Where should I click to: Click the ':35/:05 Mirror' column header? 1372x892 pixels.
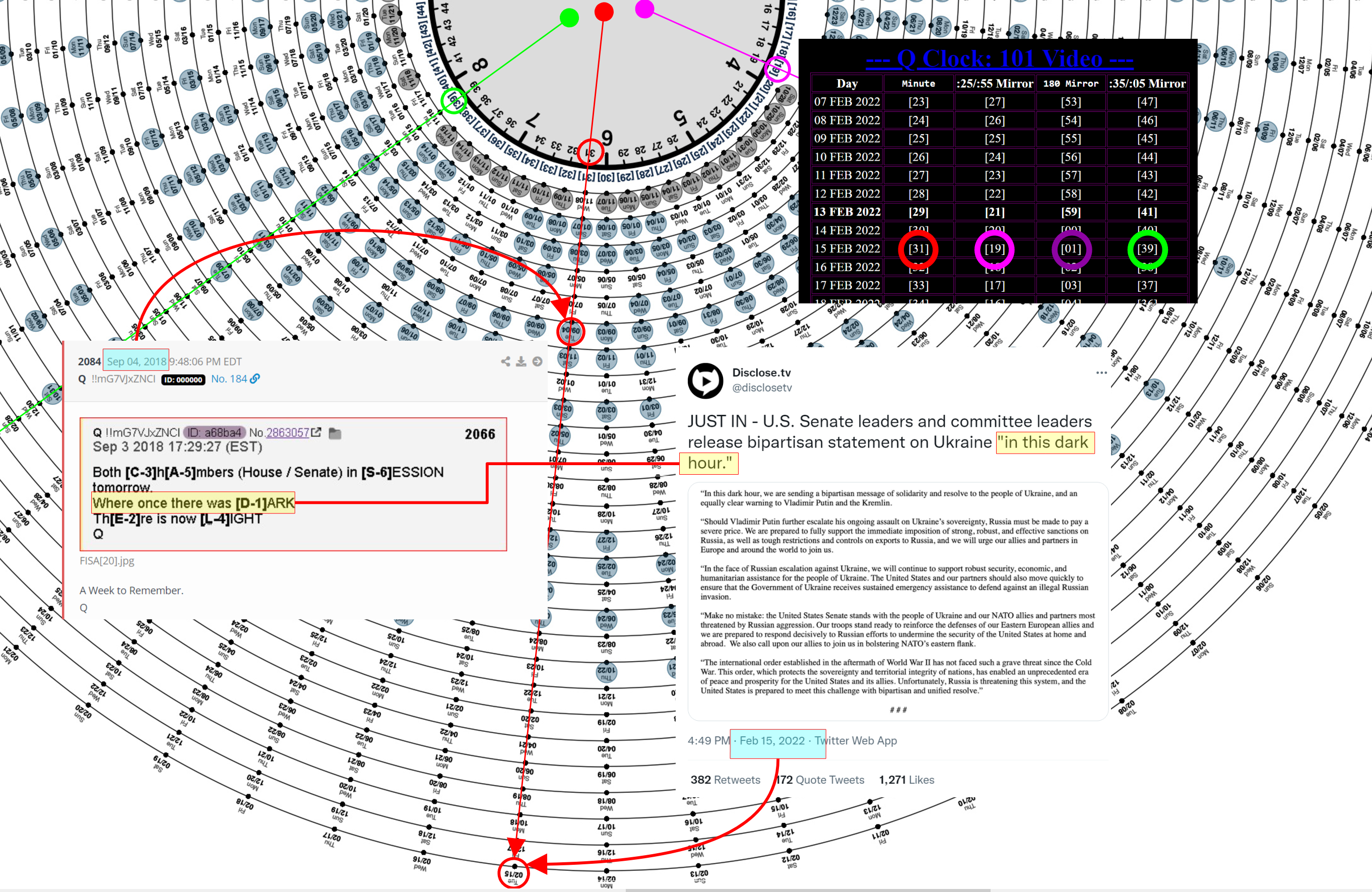[x=1147, y=84]
